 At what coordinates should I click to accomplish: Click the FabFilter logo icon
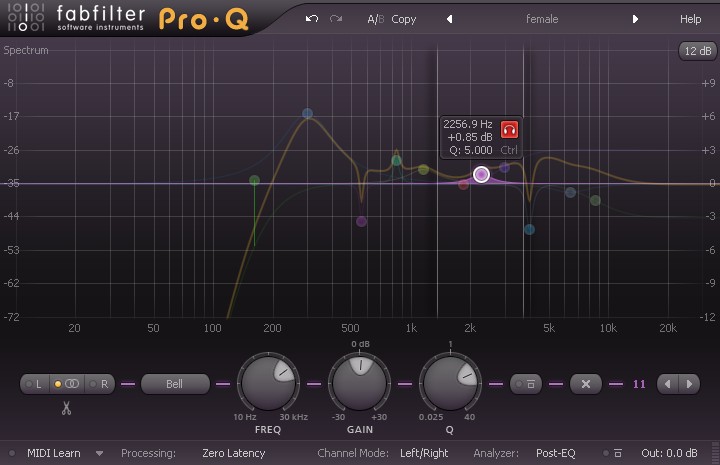26,18
